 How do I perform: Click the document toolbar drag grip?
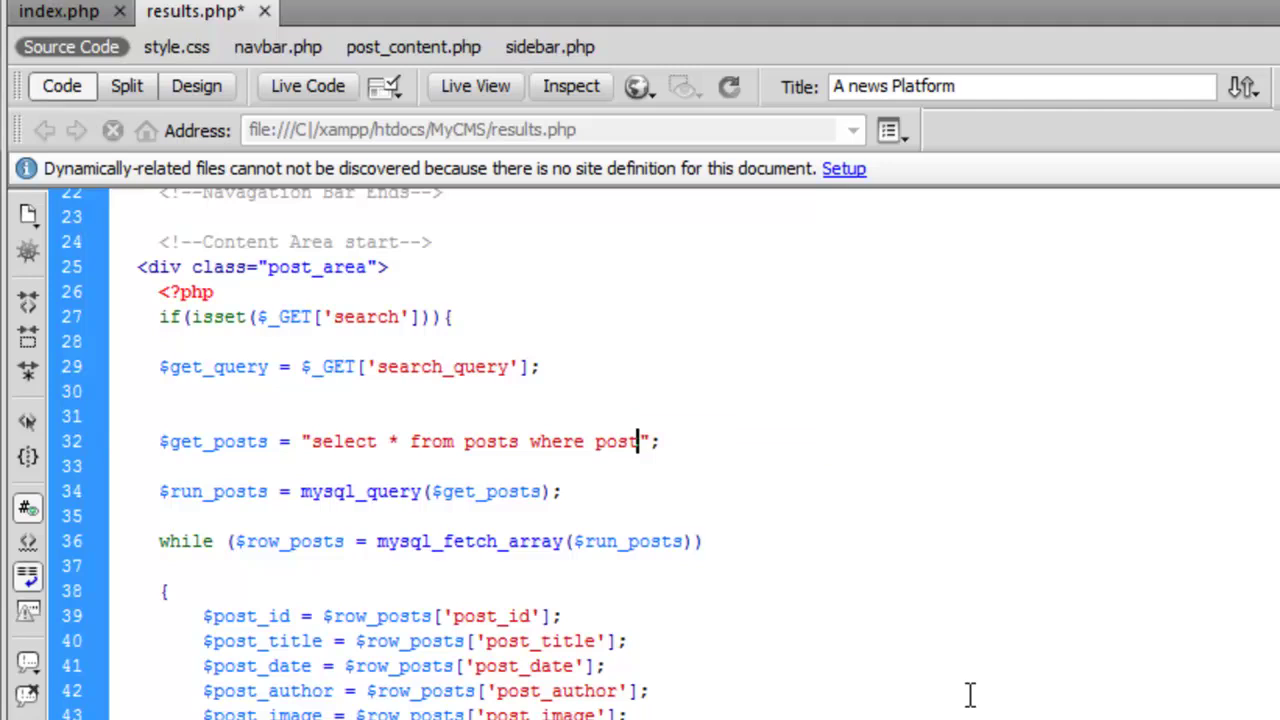tap(19, 86)
